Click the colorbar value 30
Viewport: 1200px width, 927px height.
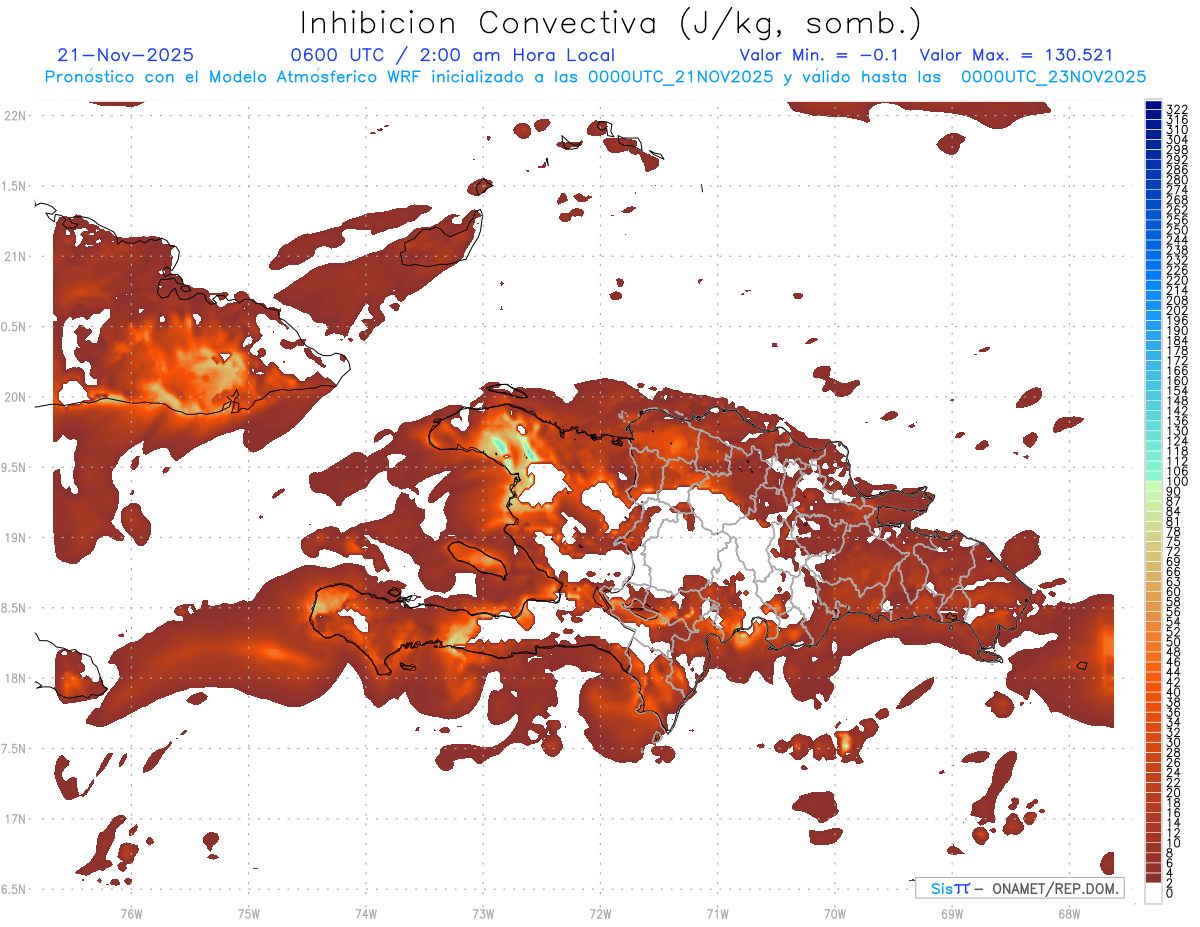1174,743
